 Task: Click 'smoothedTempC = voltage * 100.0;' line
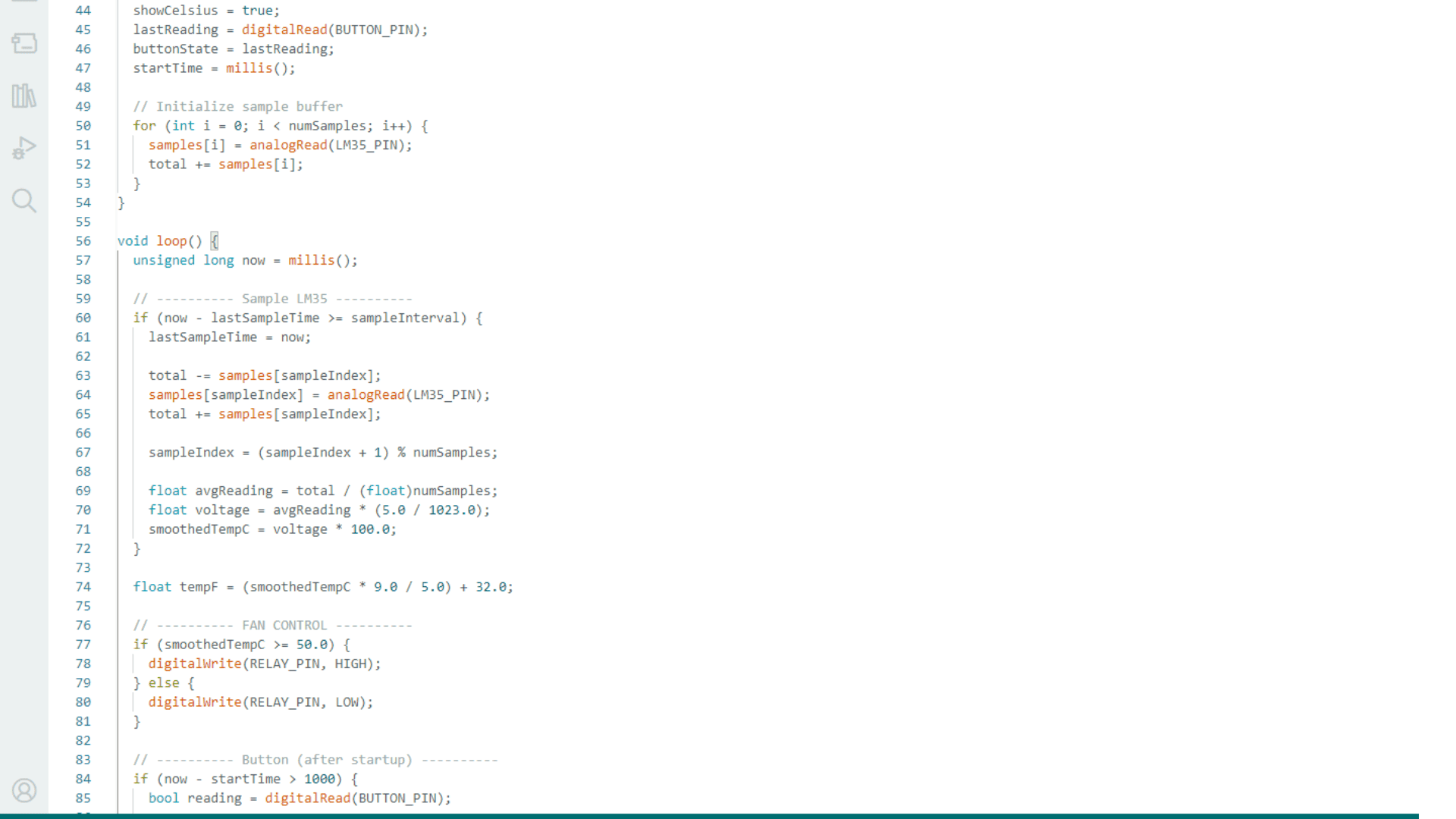272,529
